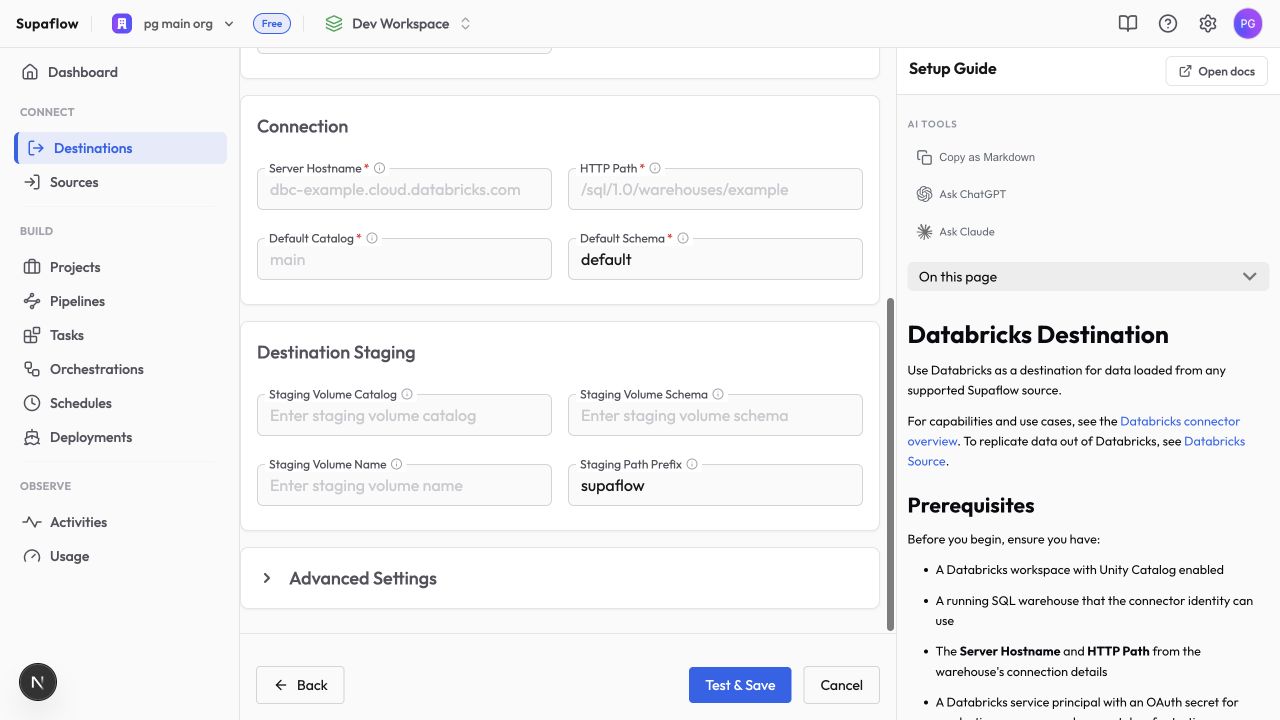Open the settings gear icon
1280x720 pixels.
click(1208, 23)
